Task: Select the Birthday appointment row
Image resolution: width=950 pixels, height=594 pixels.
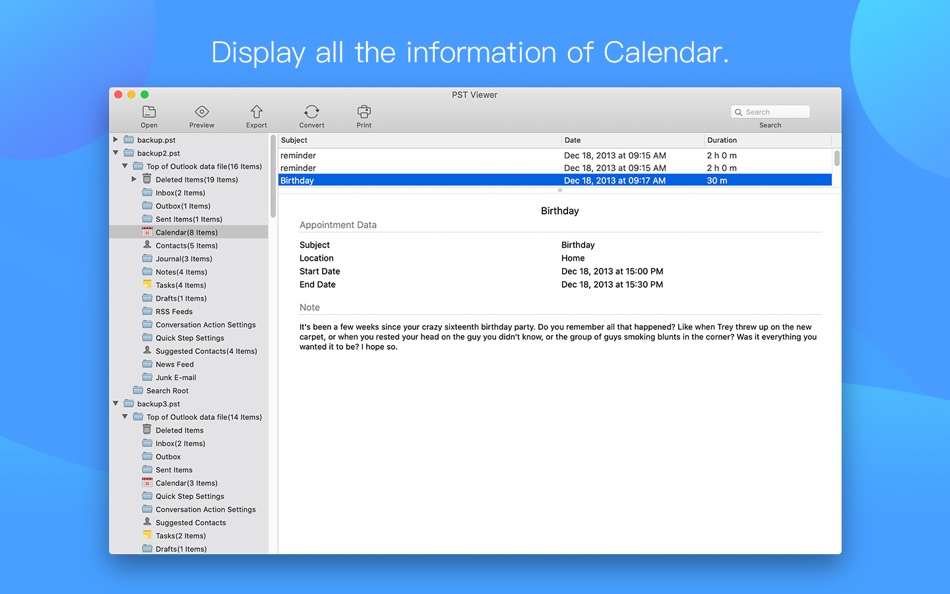Action: (x=555, y=180)
